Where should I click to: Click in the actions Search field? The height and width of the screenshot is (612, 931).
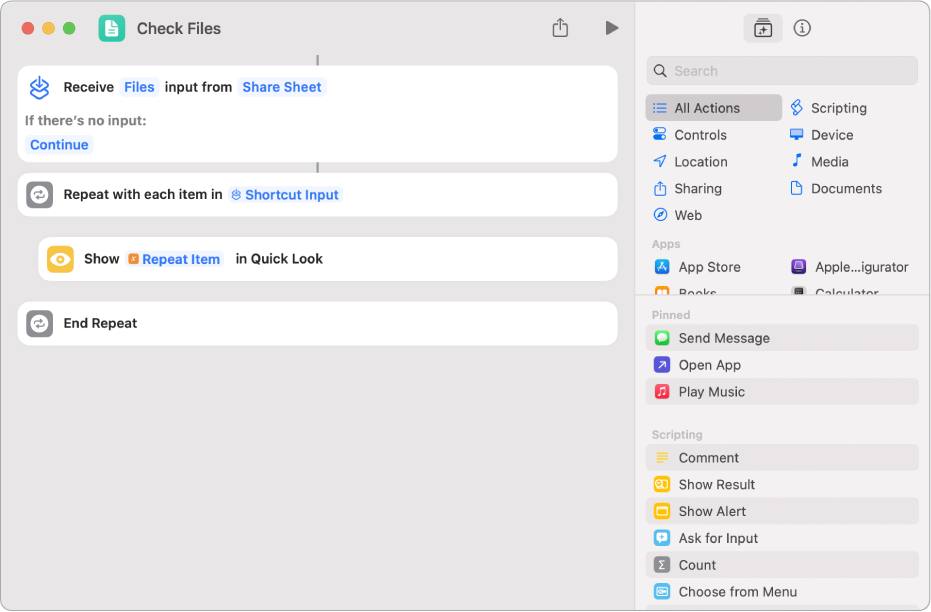click(790, 71)
